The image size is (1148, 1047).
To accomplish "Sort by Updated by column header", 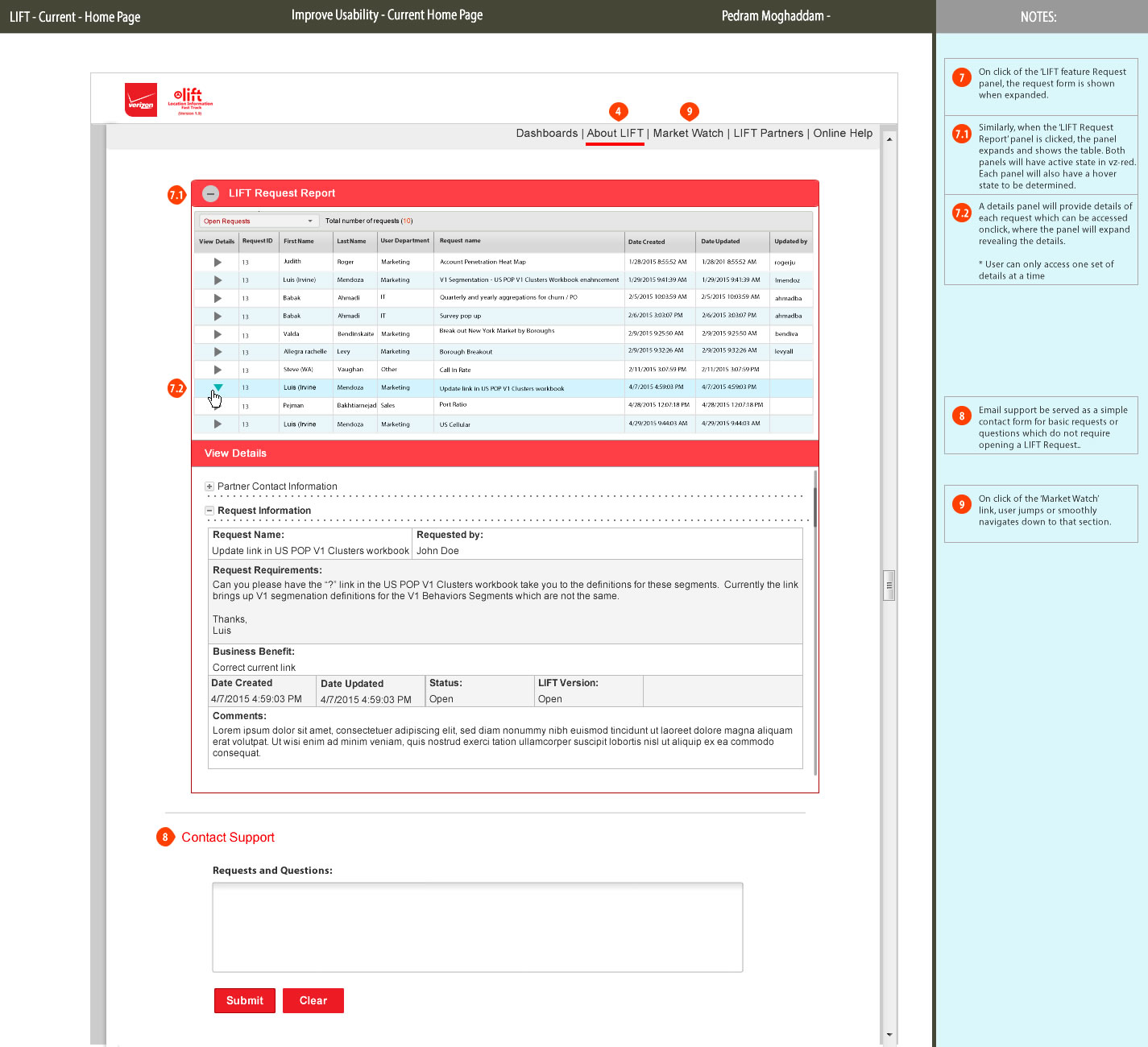I will pyautogui.click(x=791, y=241).
